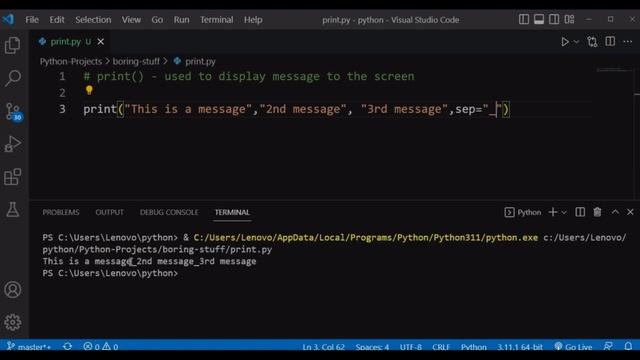The width and height of the screenshot is (640, 360).
Task: Toggle primary side bar layout icon
Action: click(x=524, y=19)
